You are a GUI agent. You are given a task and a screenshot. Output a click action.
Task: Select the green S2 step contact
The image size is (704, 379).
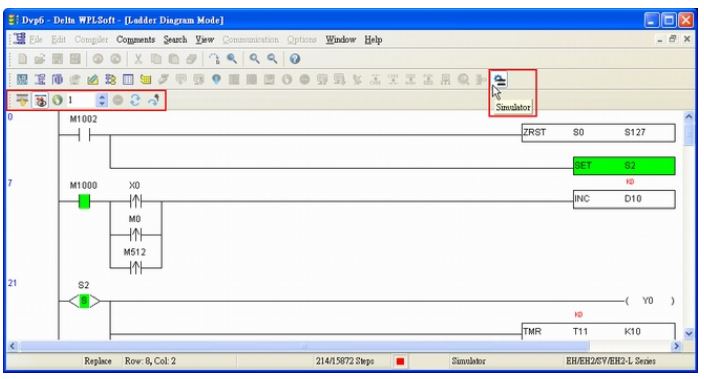click(84, 301)
